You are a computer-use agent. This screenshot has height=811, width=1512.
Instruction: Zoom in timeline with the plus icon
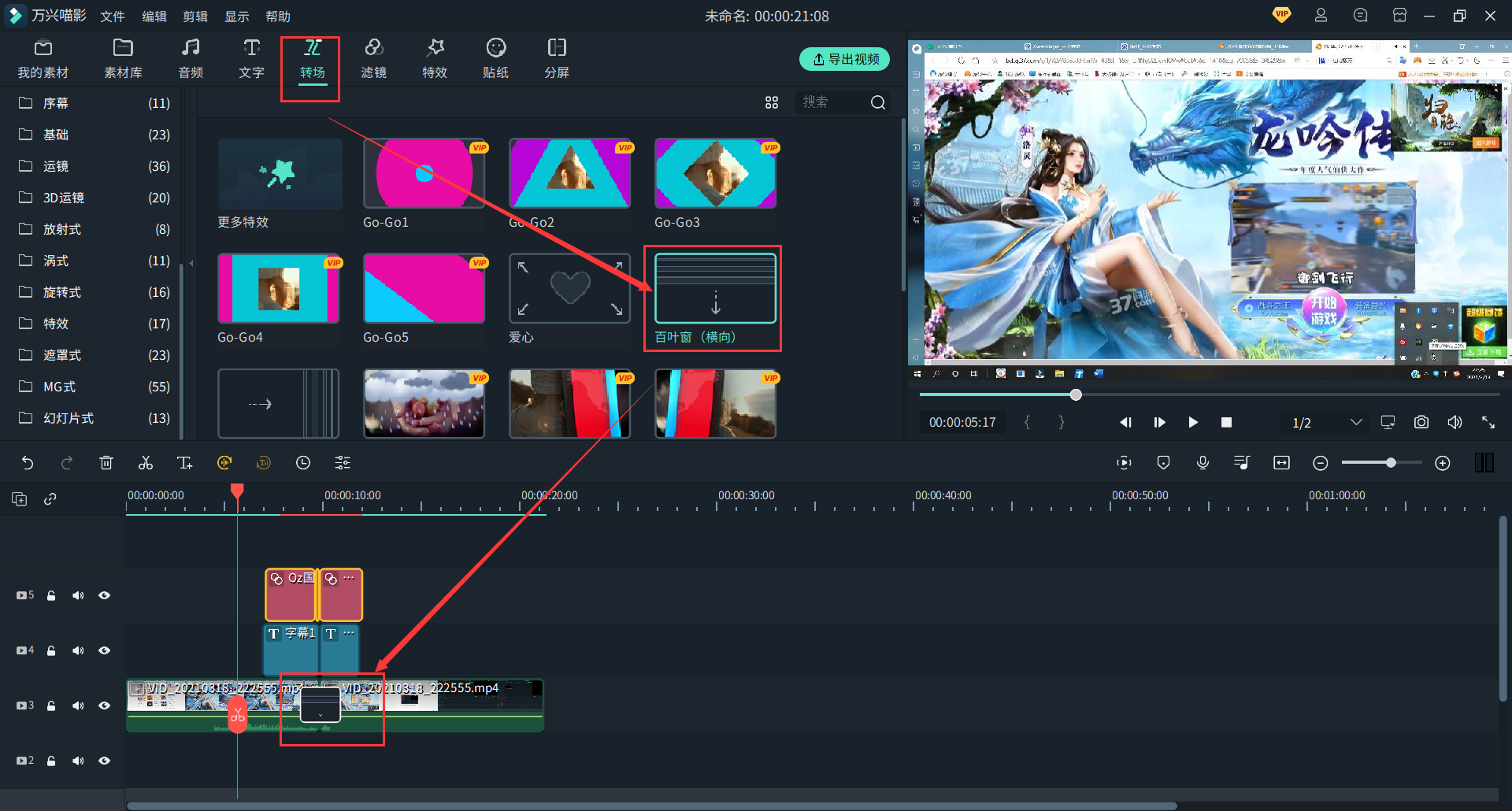coord(1442,463)
